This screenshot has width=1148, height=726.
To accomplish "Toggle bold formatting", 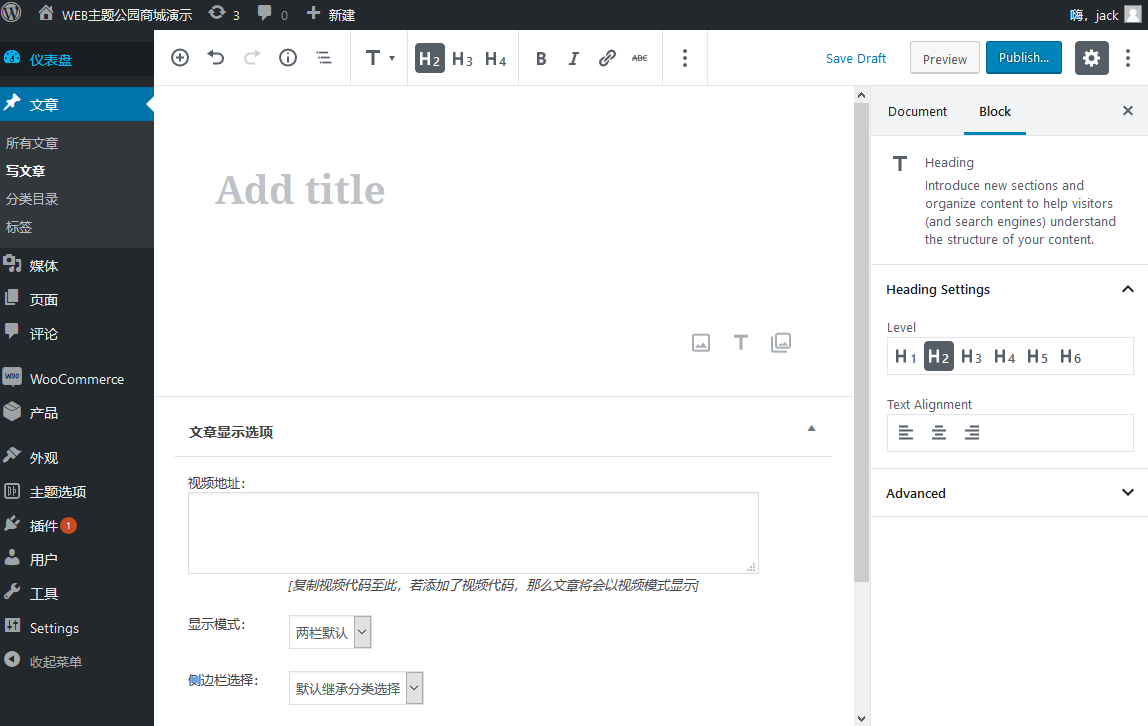I will pos(541,57).
